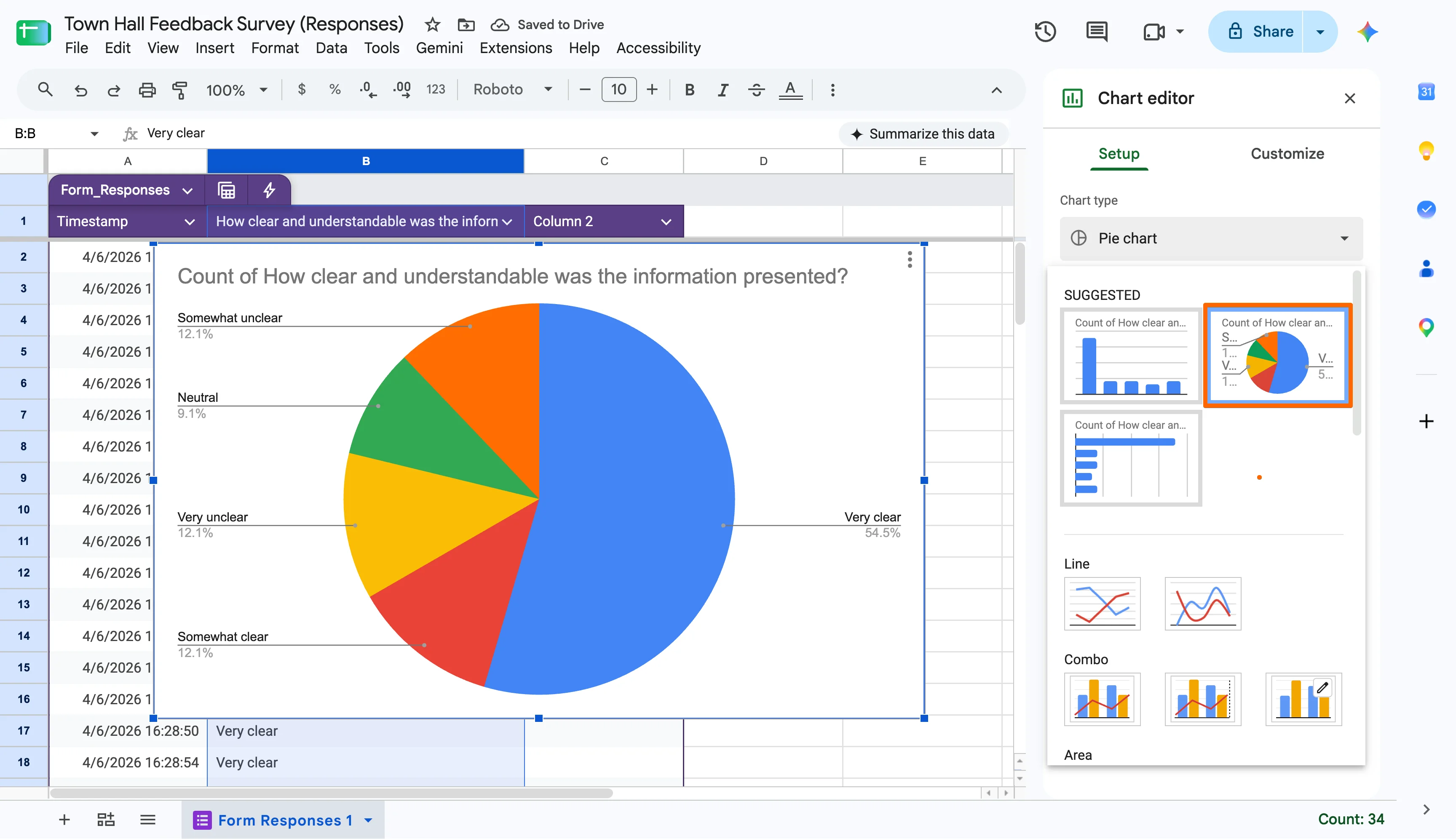Open Google Tasks checkmark side icon

[x=1426, y=209]
